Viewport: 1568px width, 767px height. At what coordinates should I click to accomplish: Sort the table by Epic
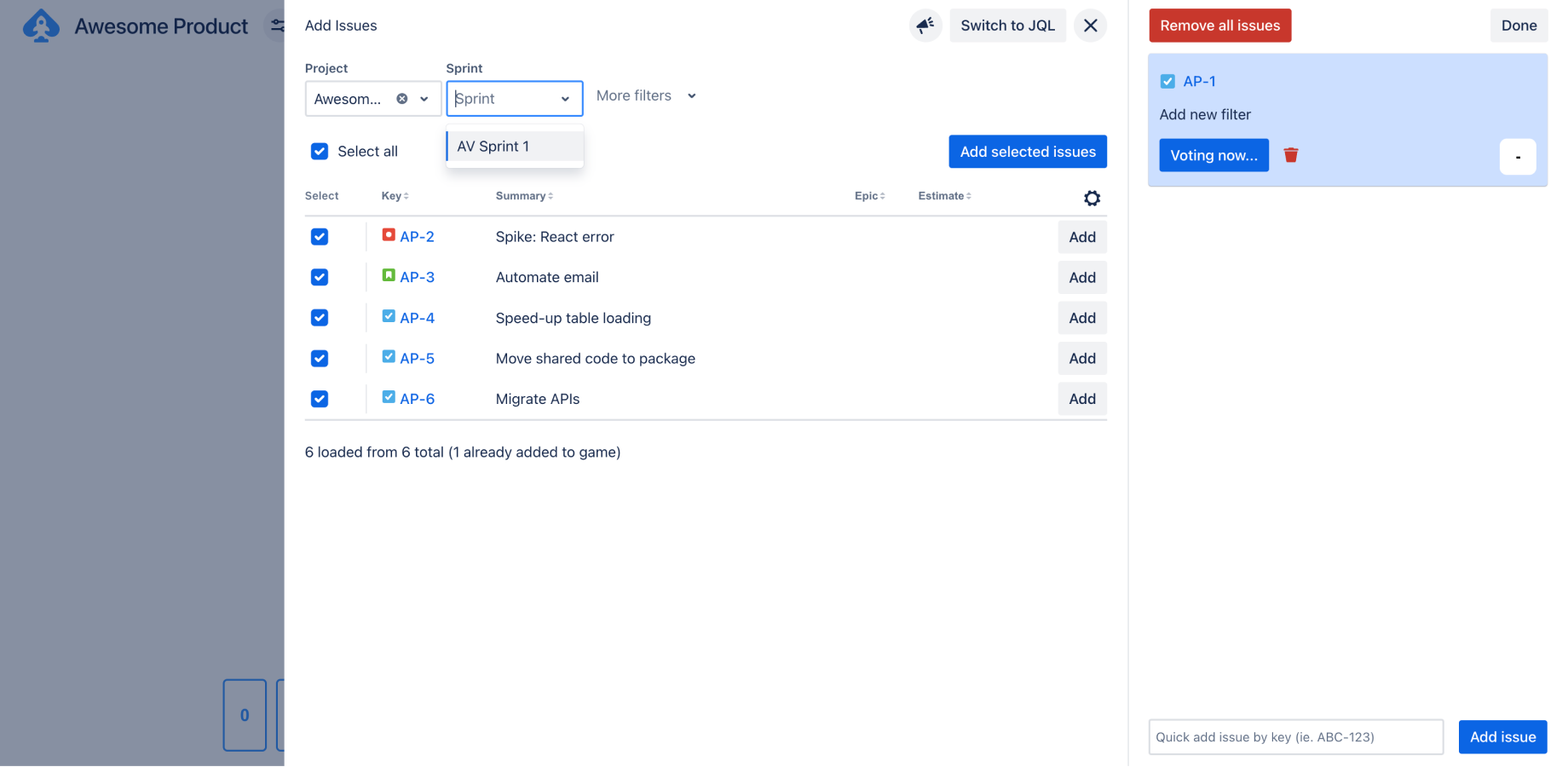tap(870, 196)
